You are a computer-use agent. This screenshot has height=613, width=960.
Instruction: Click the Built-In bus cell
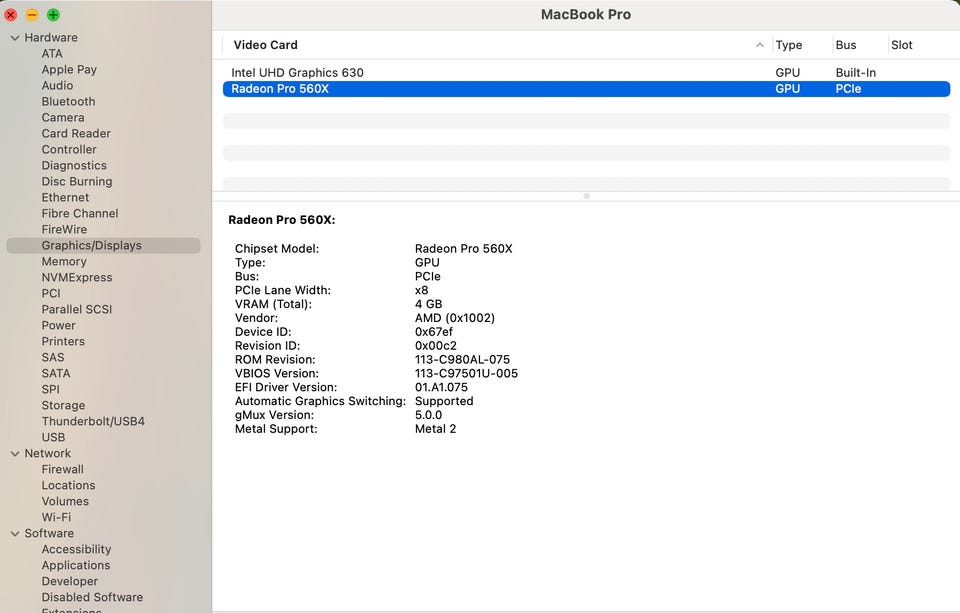coord(856,73)
